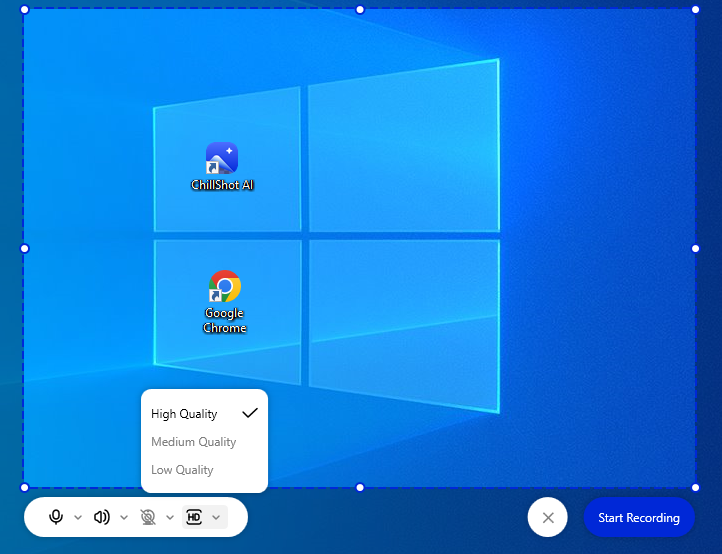The width and height of the screenshot is (722, 554).
Task: Click the Google Chrome icon label
Action: (225, 321)
